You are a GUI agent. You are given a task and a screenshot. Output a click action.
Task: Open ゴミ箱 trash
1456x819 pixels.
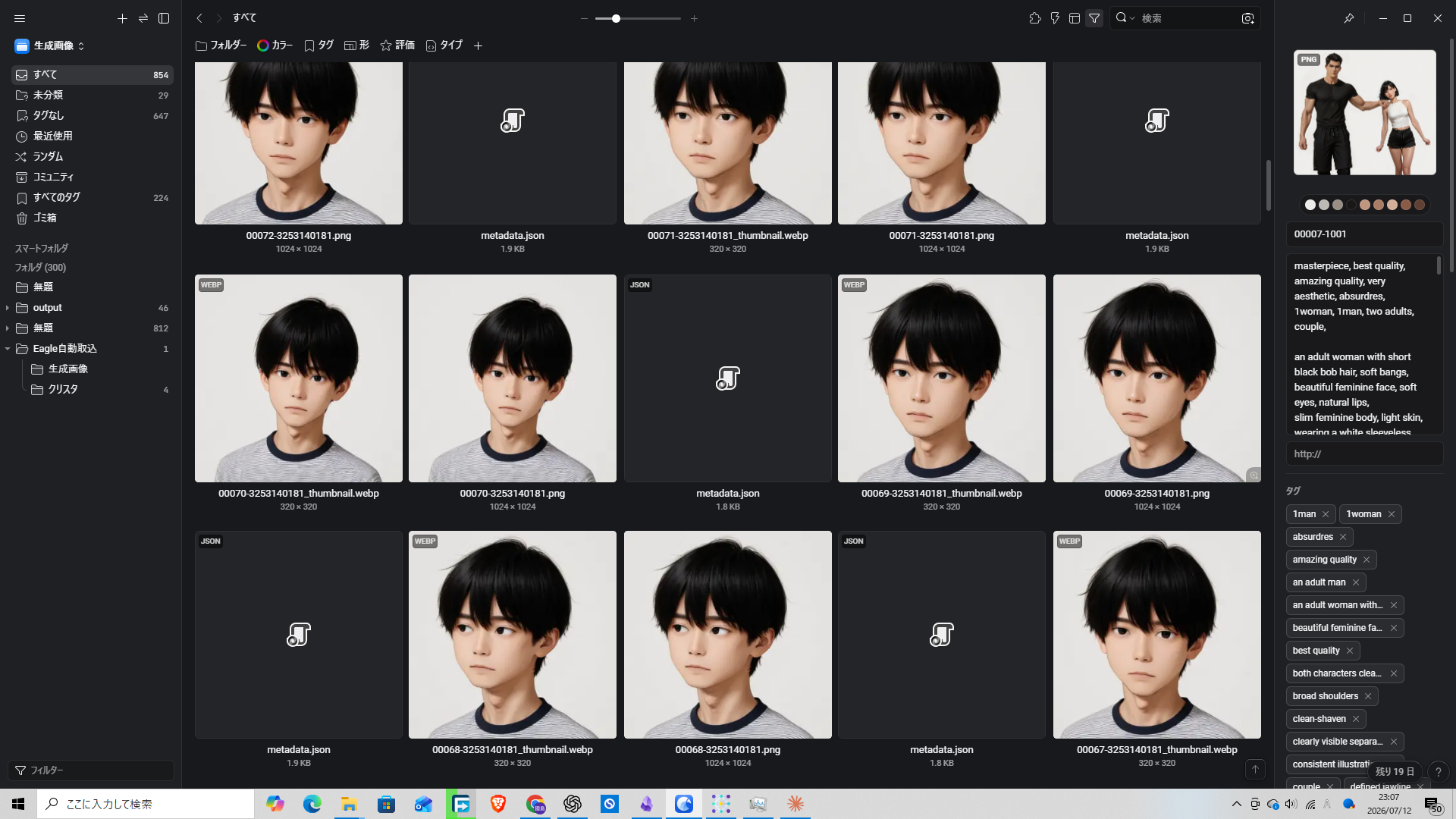tap(93, 218)
